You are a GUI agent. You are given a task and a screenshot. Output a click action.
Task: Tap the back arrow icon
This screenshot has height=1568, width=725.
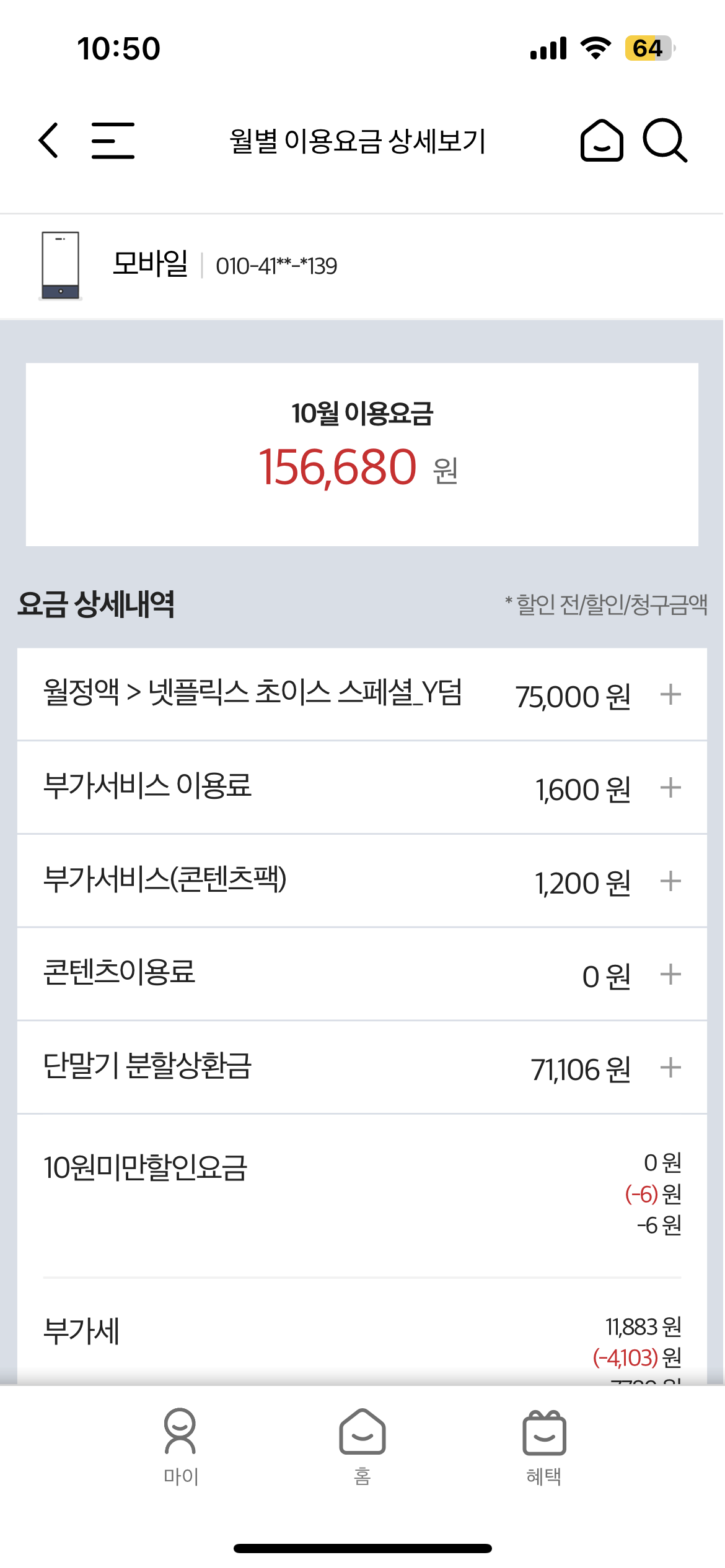pyautogui.click(x=48, y=141)
